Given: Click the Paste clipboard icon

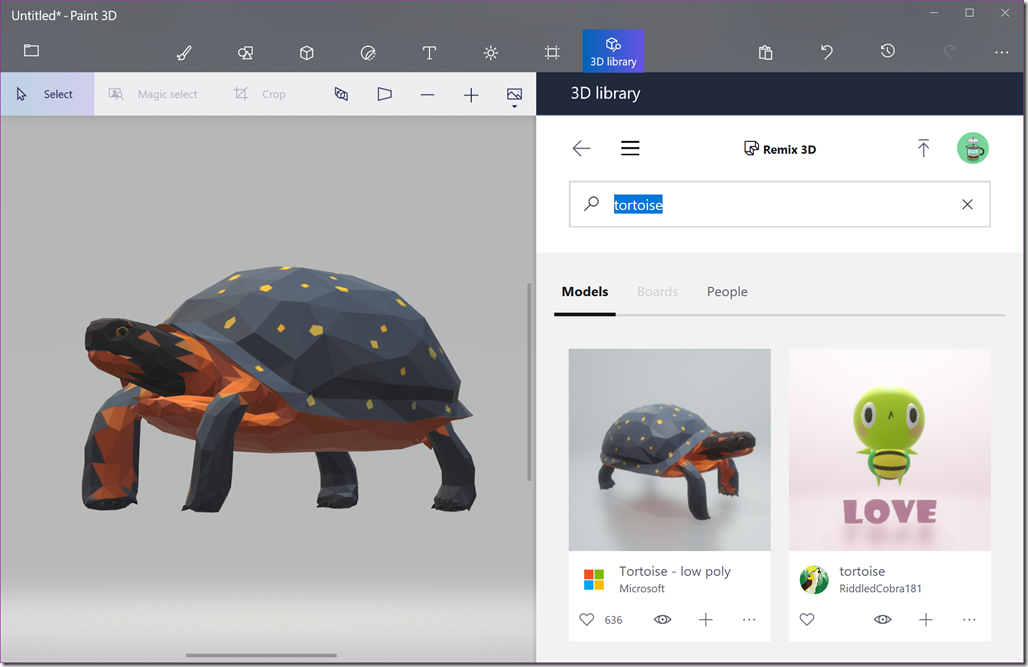Looking at the screenshot, I should click(765, 52).
